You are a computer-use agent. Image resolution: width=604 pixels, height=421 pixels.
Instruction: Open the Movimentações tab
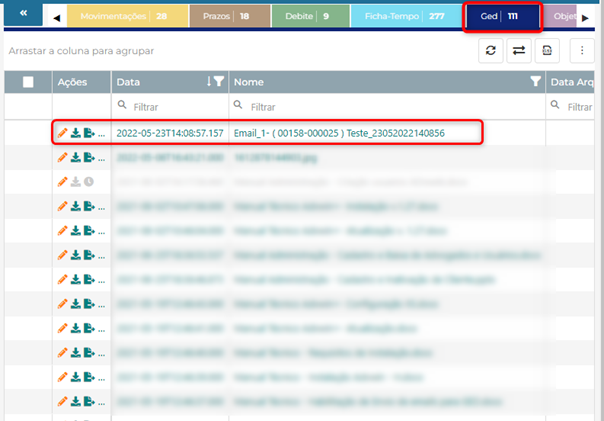pyautogui.click(x=128, y=16)
